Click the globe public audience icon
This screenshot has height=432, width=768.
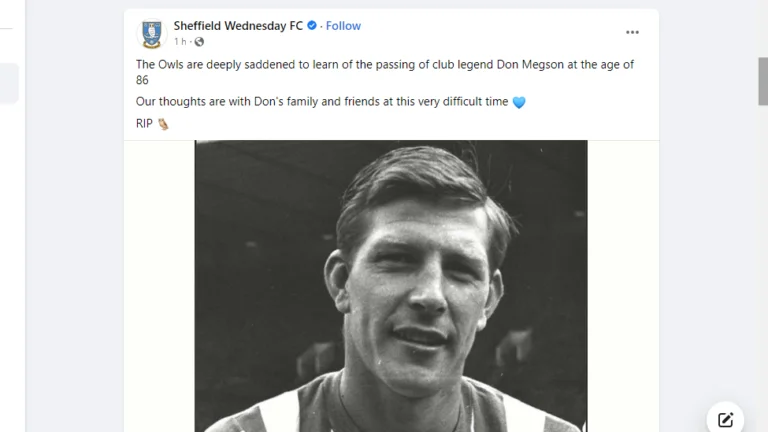pyautogui.click(x=199, y=42)
